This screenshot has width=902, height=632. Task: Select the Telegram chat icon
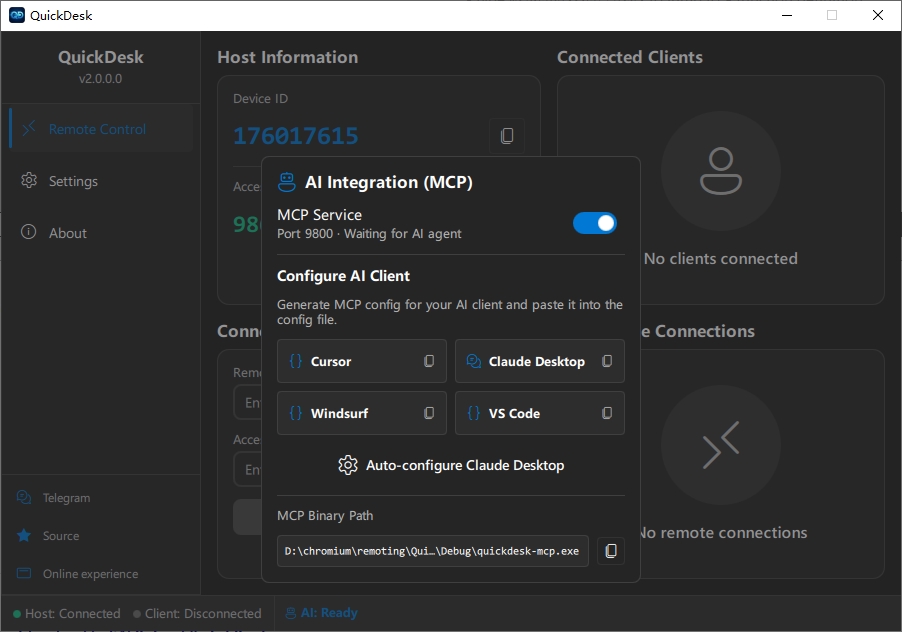point(22,497)
